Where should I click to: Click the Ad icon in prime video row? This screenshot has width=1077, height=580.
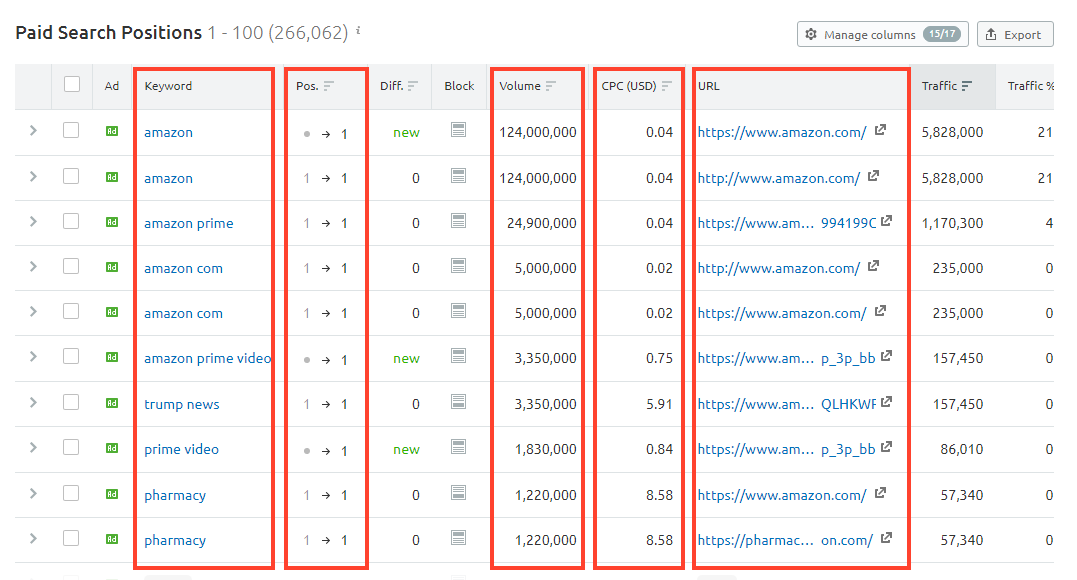point(112,448)
